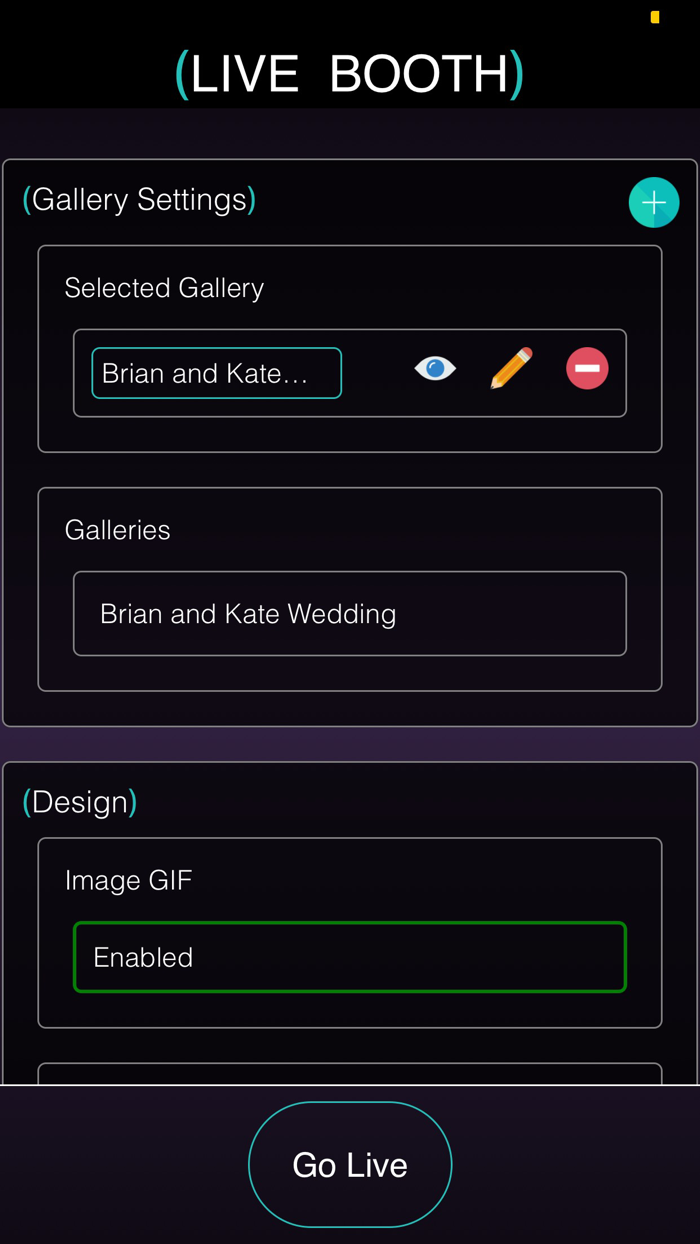Remove the selected gallery via red minus icon
Viewport: 700px width, 1244px height.
pyautogui.click(x=587, y=368)
